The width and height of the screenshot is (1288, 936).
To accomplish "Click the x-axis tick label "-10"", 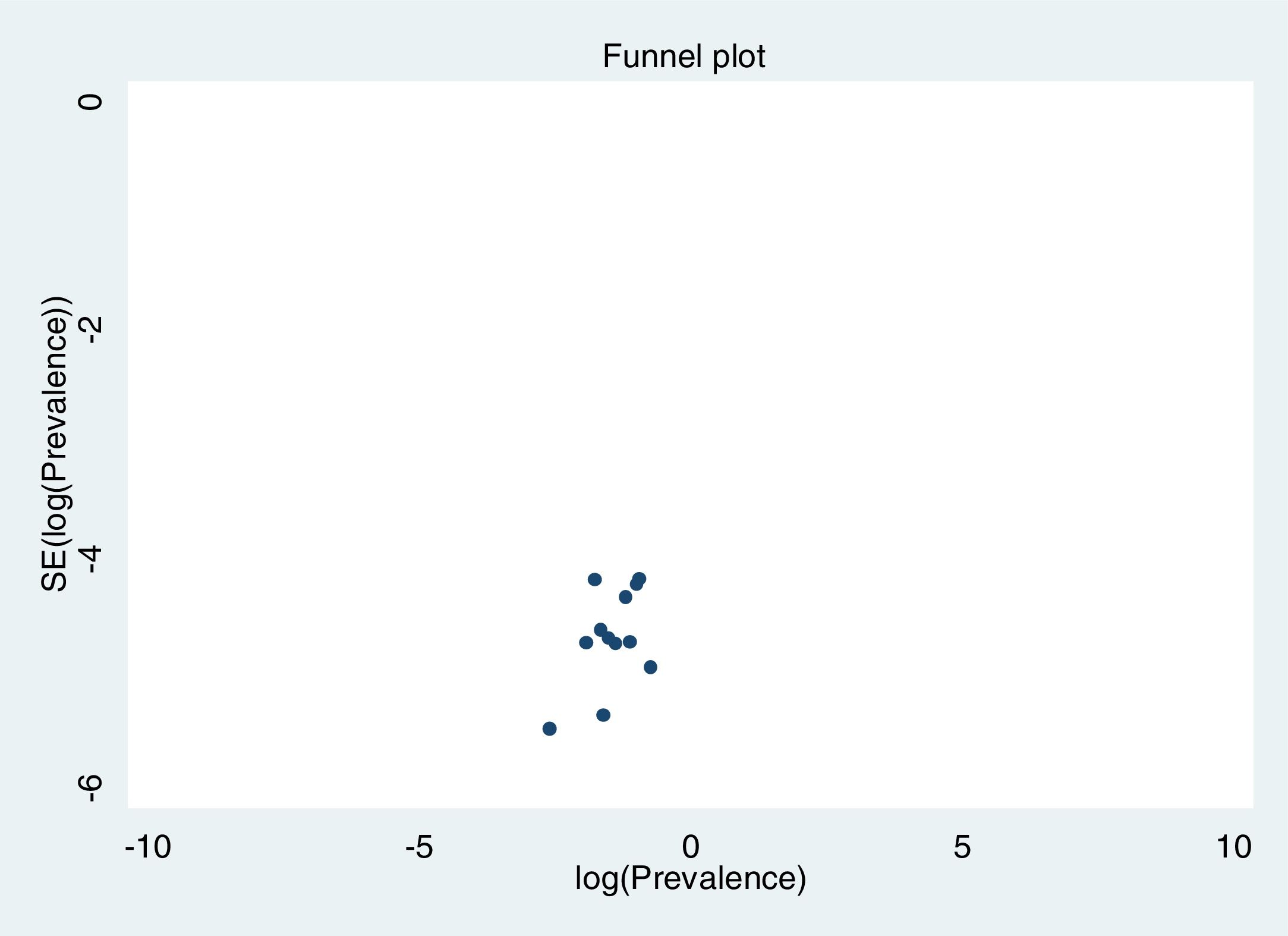I will [x=148, y=847].
